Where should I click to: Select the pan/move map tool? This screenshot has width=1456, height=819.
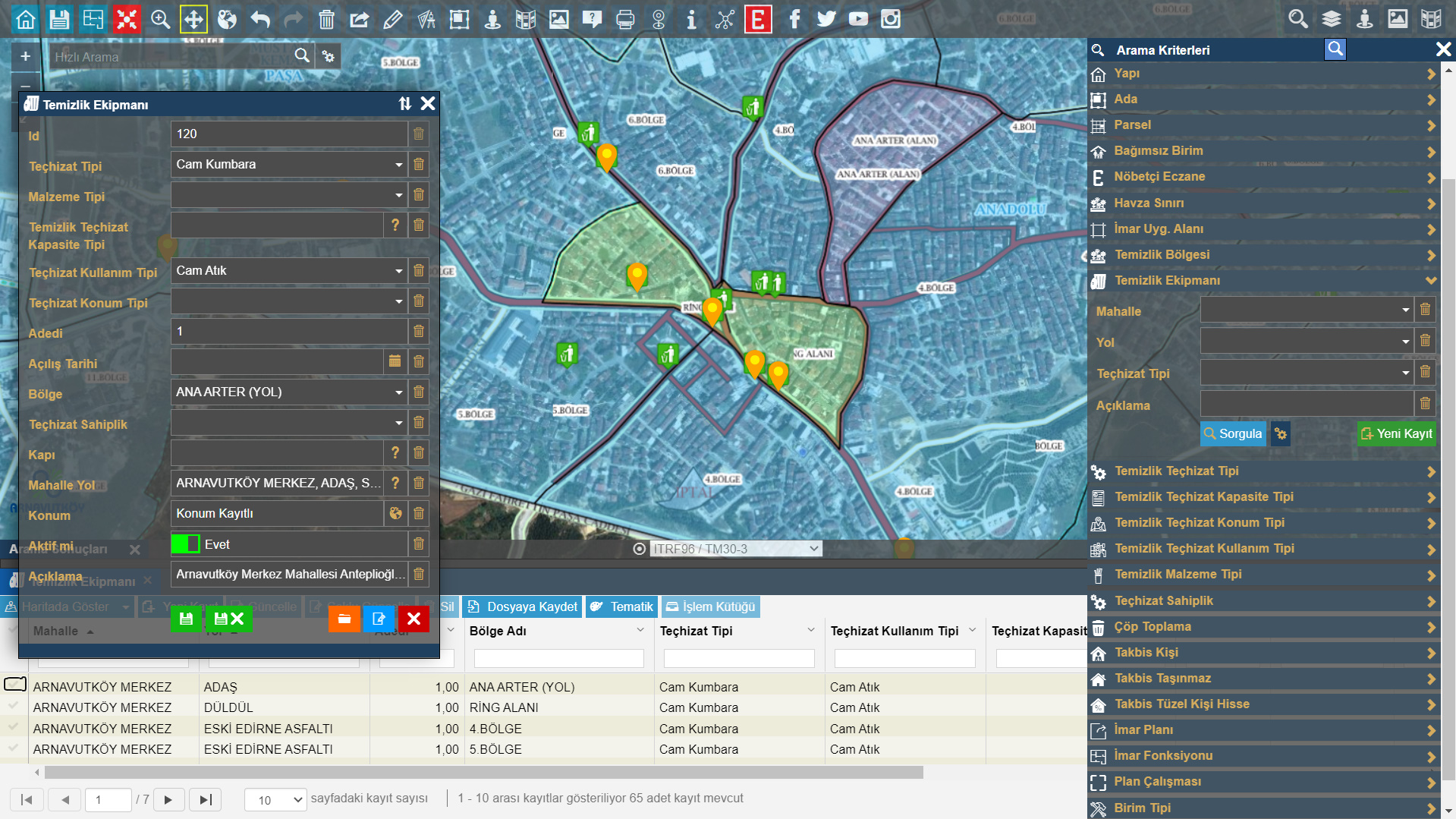(193, 19)
